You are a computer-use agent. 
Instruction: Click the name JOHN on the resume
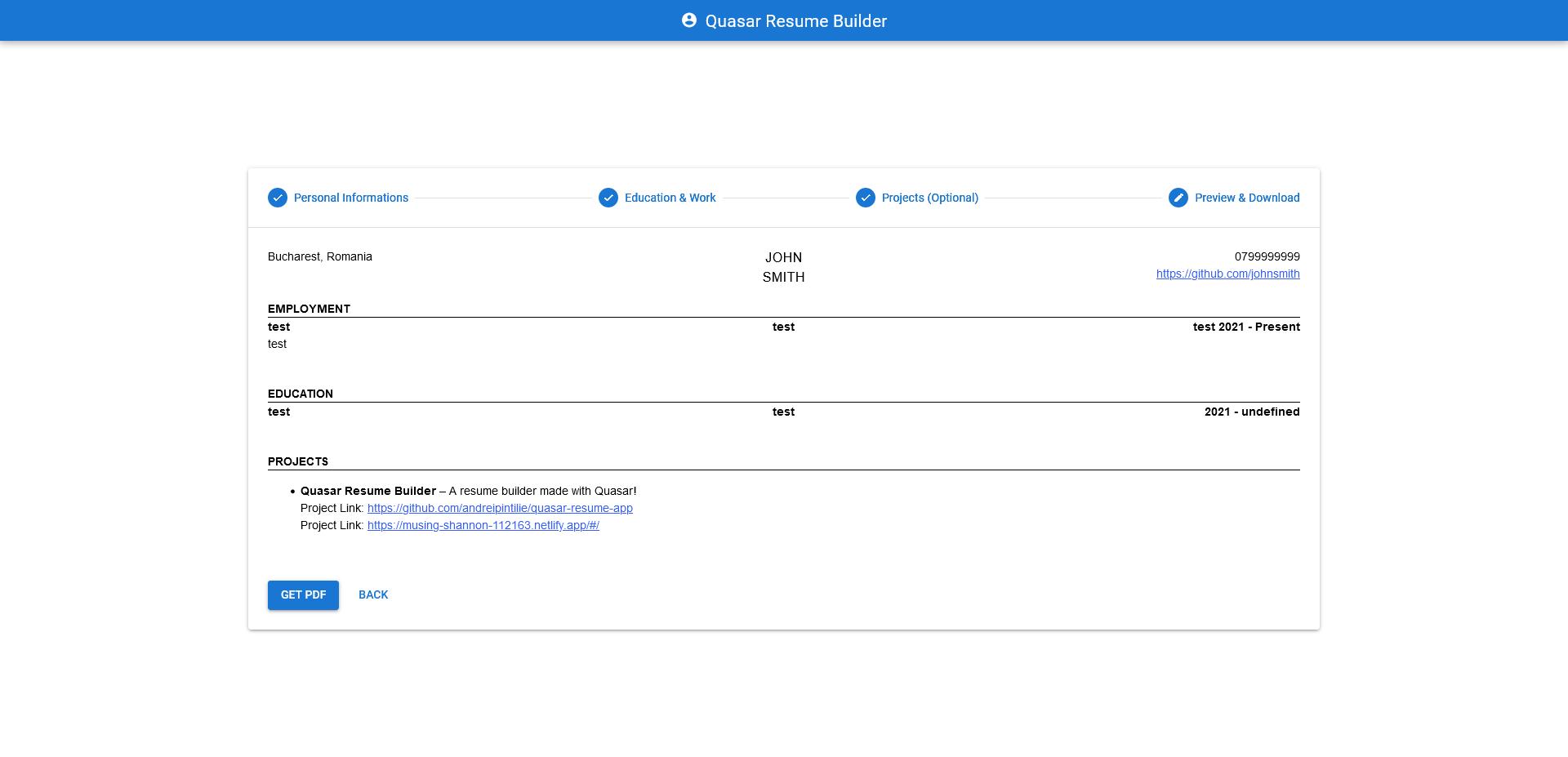click(x=784, y=257)
